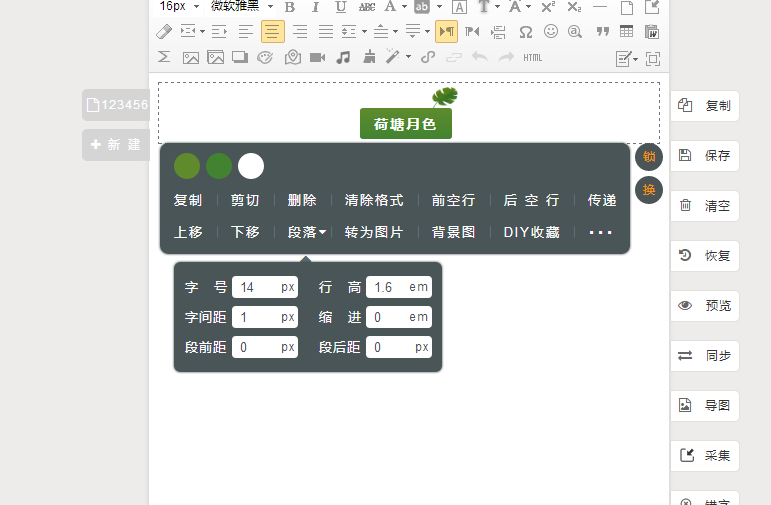Toggle strikethrough ABC formatting
Viewport: 771px width, 505px height.
367,7
